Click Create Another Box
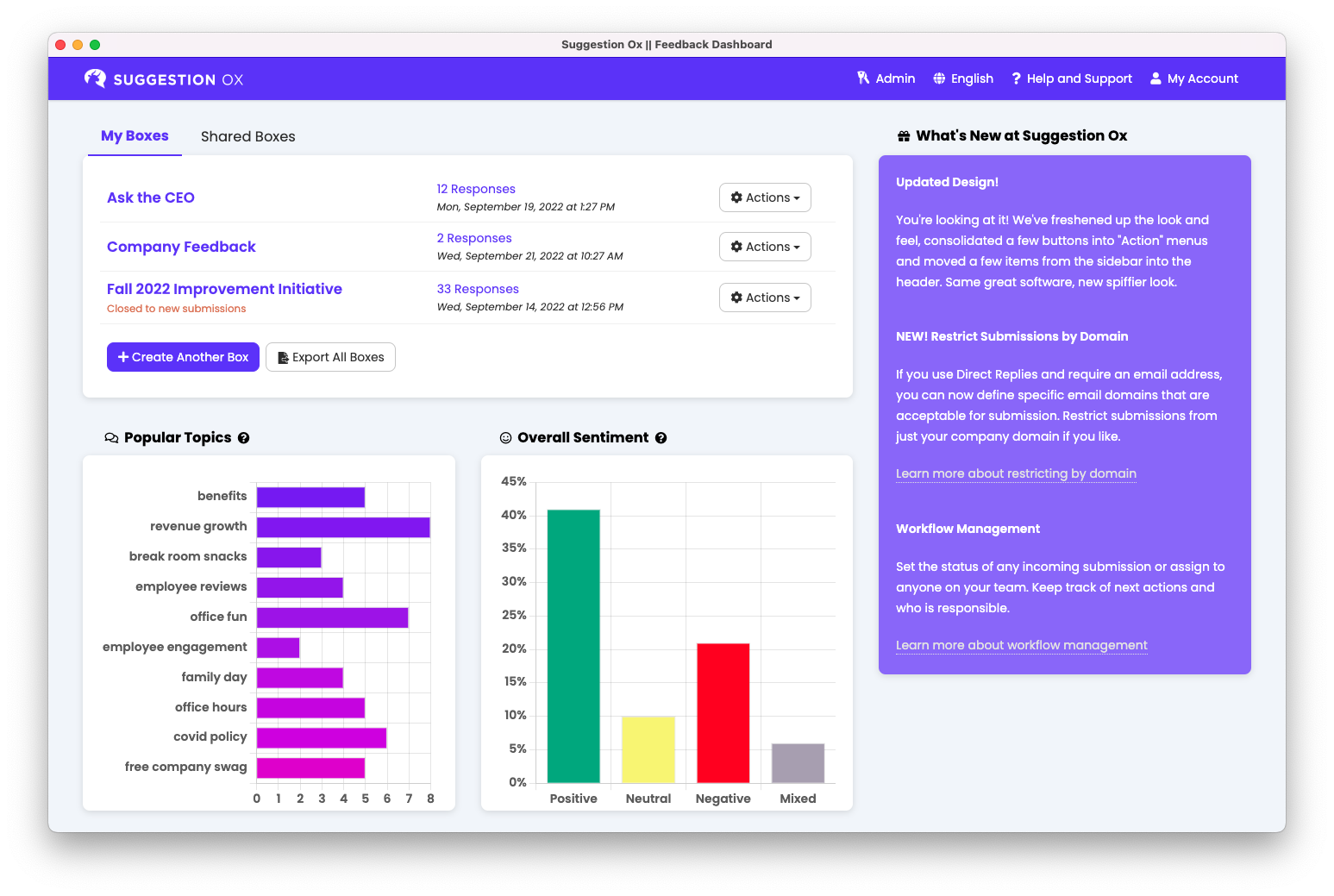This screenshot has height=896, width=1334. pos(183,356)
